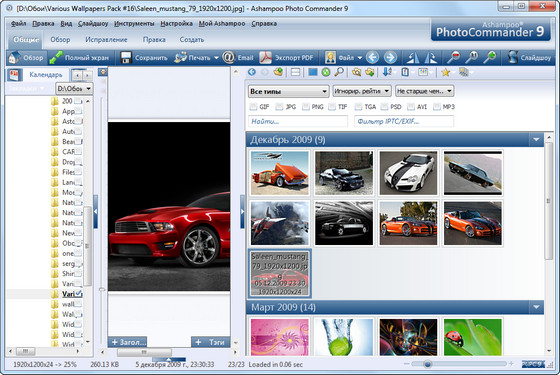Toggle the MP3 file type checkbox

pos(437,106)
